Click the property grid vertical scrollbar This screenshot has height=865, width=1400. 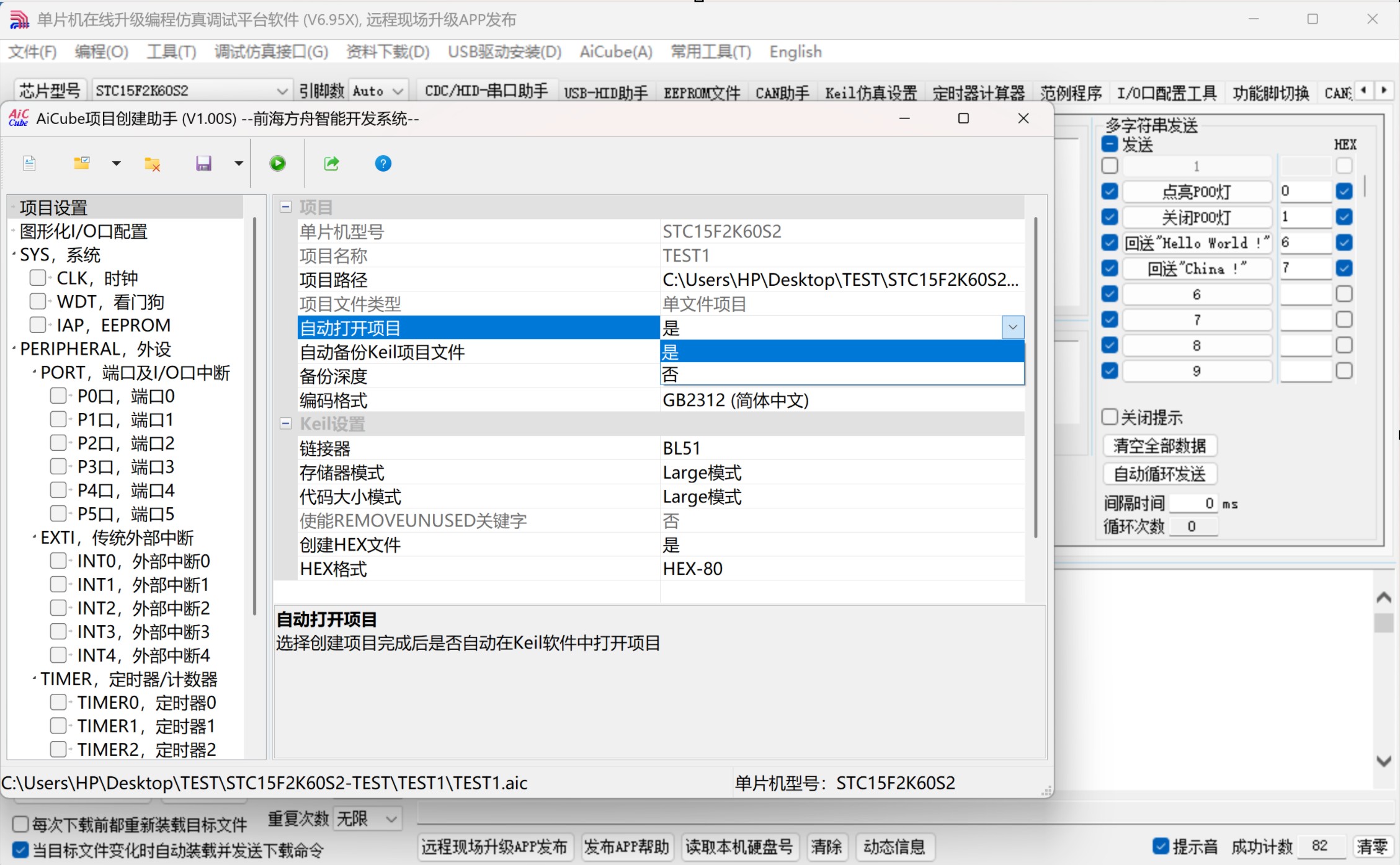tap(1036, 377)
